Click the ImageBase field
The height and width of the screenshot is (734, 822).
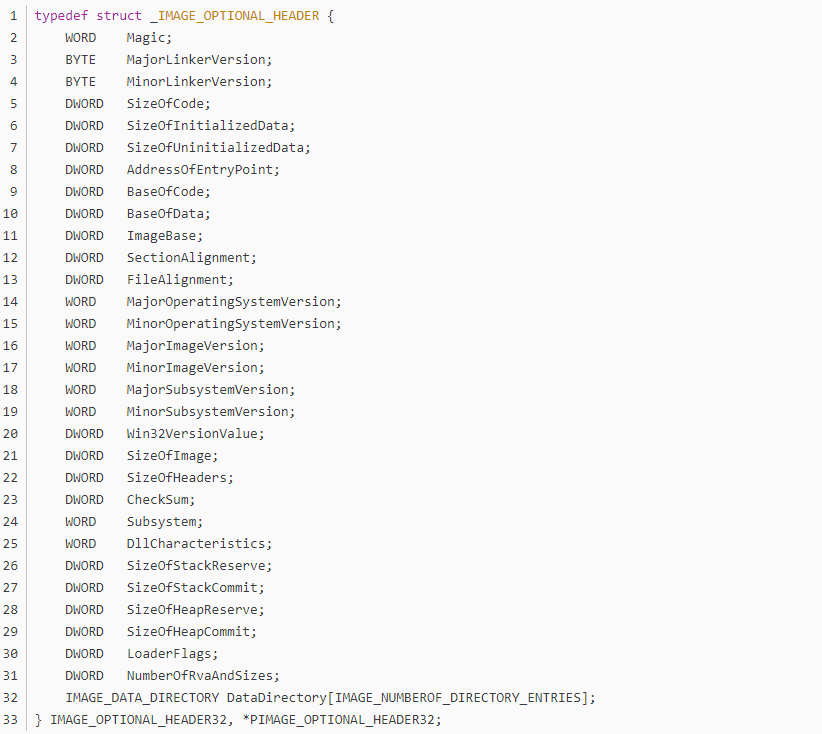(x=161, y=236)
